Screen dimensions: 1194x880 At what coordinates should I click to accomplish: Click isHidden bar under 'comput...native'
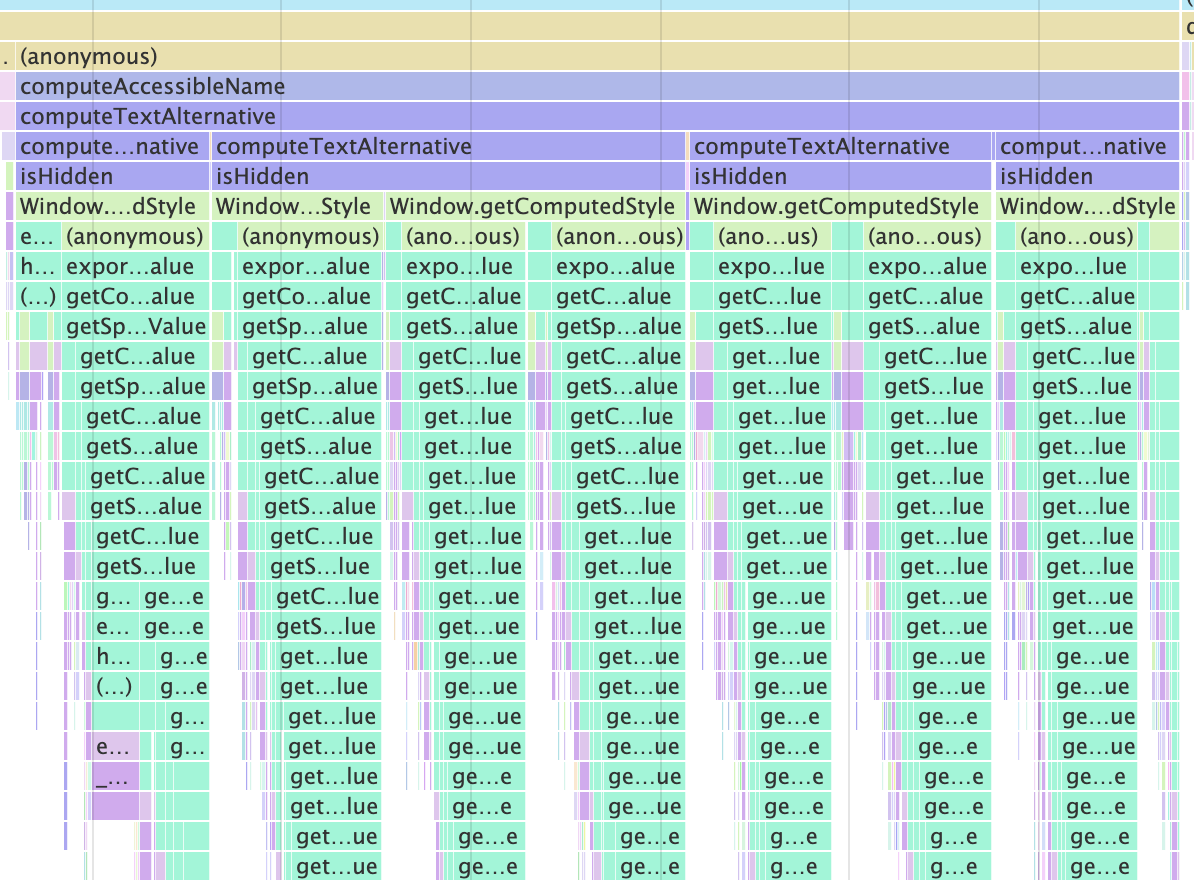click(x=1087, y=177)
